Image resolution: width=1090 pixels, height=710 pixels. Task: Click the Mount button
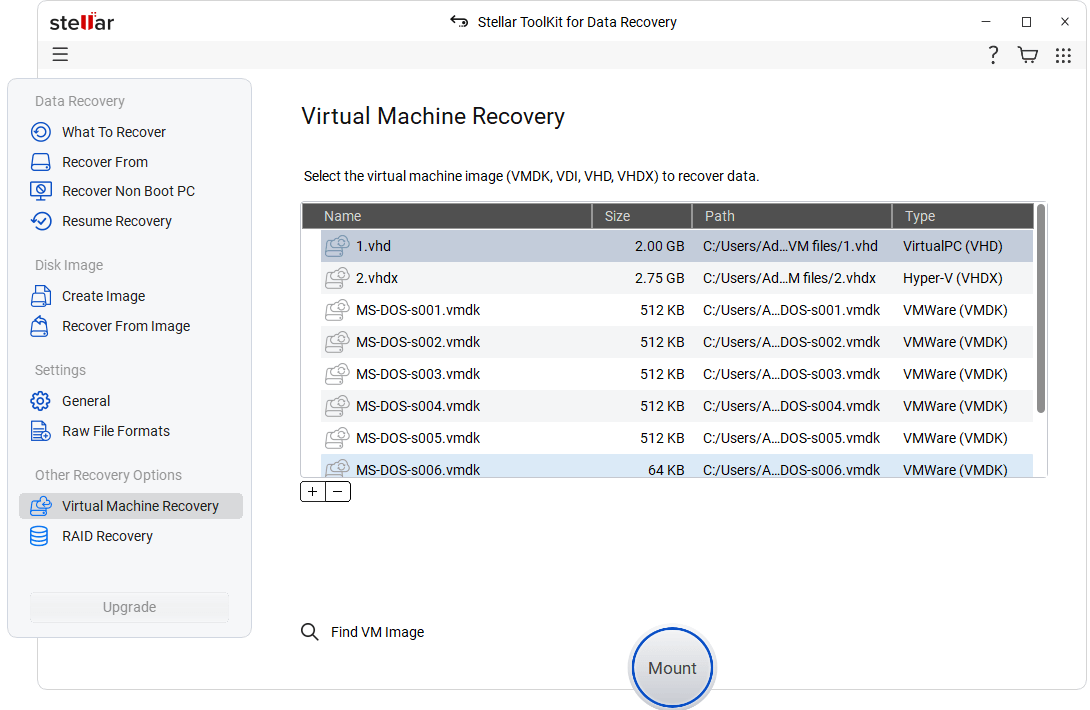tap(672, 667)
